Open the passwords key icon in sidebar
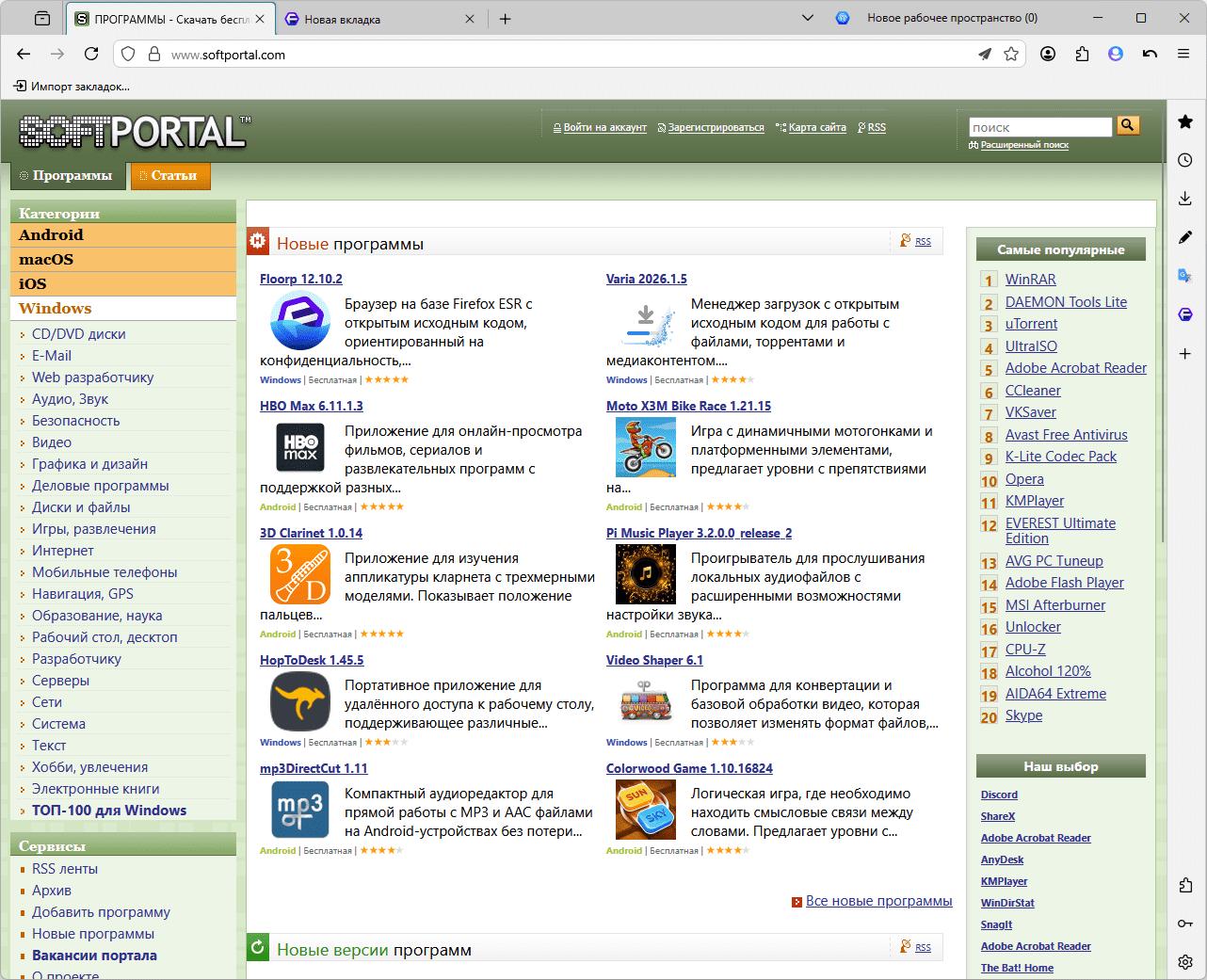Image resolution: width=1207 pixels, height=980 pixels. 1185,924
